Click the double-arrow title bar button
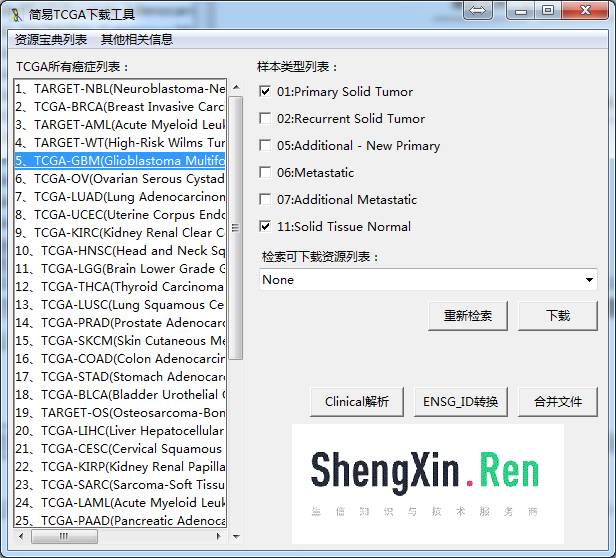The width and height of the screenshot is (616, 558). 478,10
